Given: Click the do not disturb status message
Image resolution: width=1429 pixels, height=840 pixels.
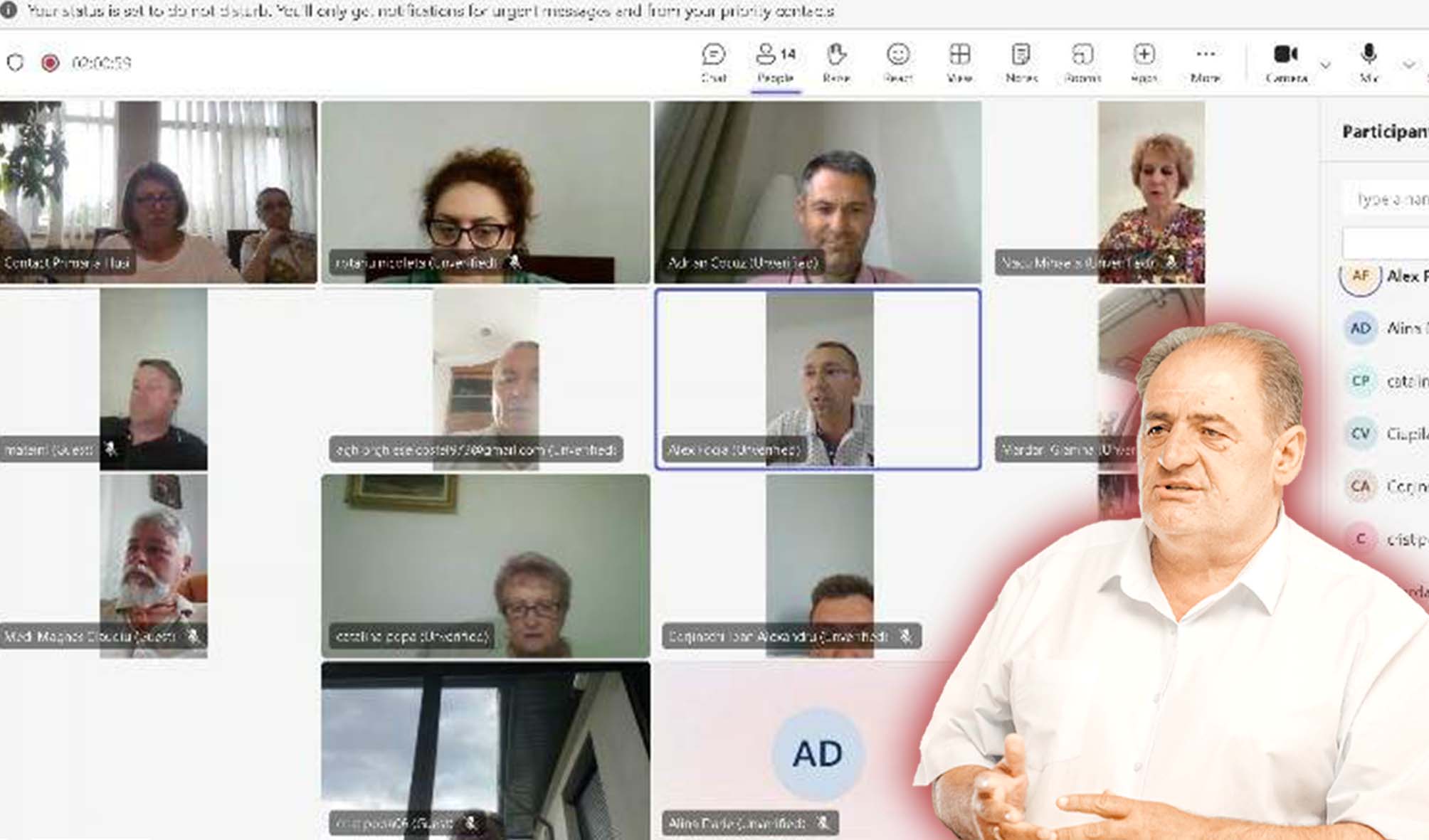Looking at the screenshot, I should coord(431,11).
